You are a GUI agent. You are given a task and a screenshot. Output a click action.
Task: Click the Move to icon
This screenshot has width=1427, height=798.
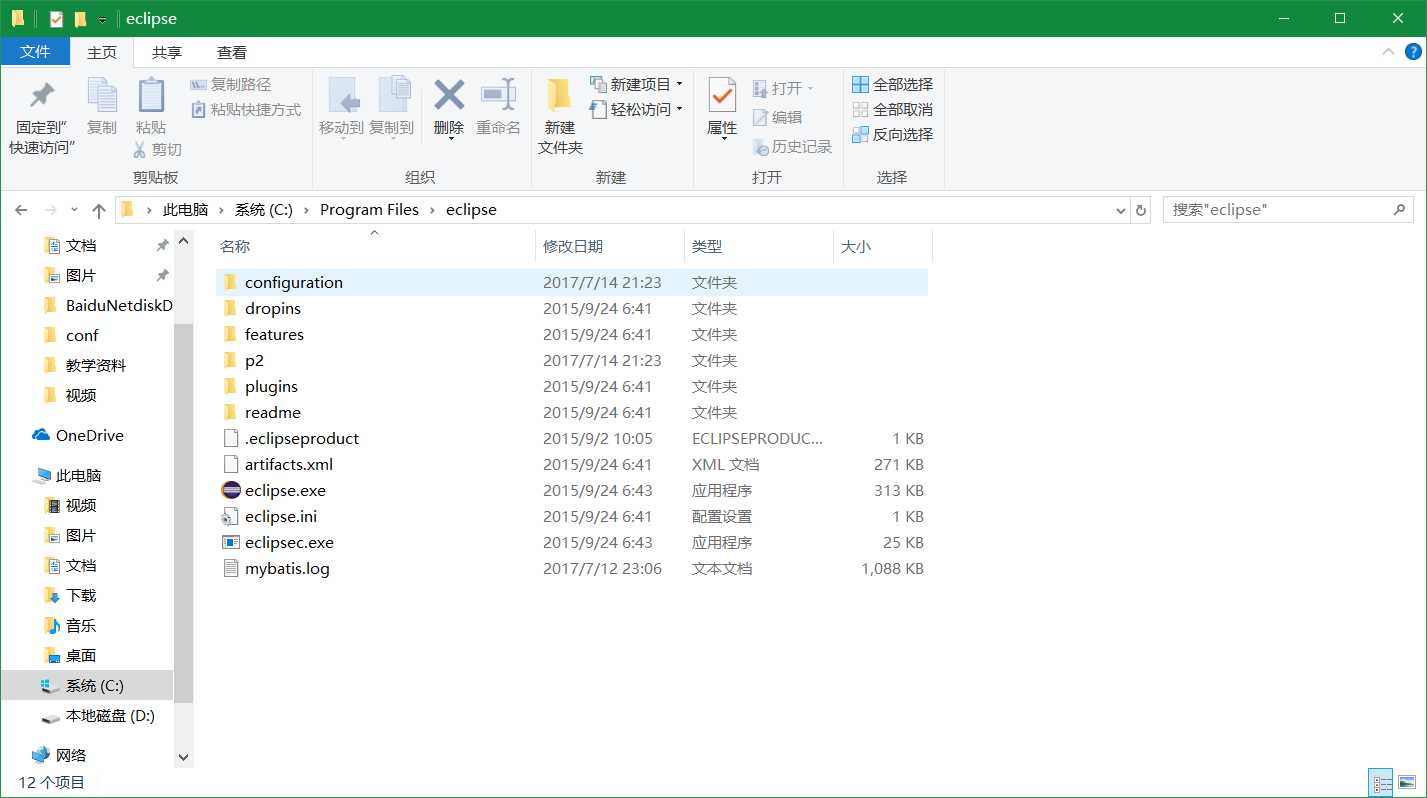(343, 96)
